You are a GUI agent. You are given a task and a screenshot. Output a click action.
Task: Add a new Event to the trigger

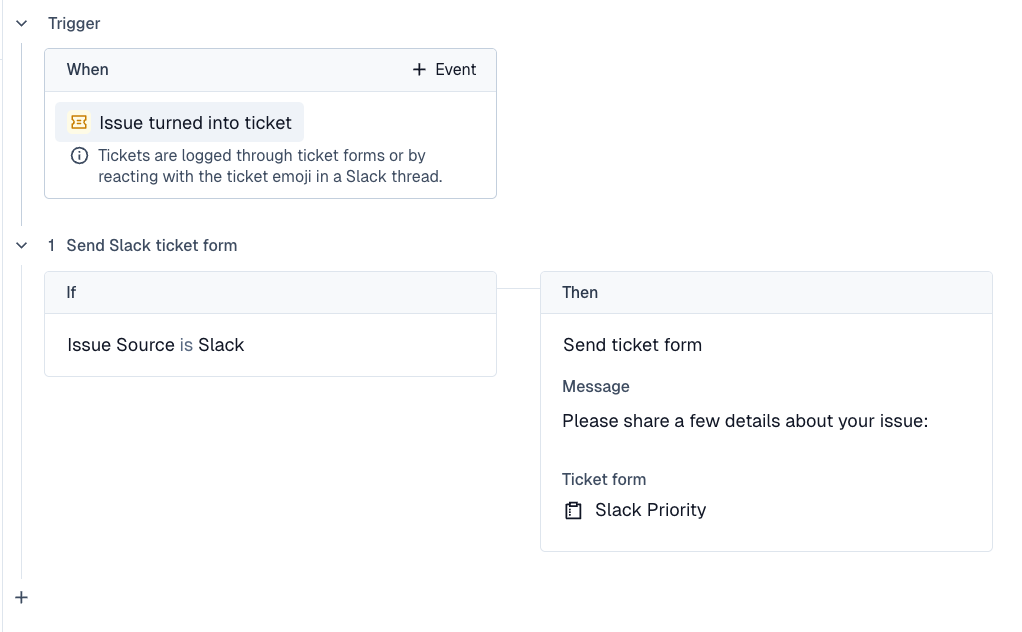click(445, 70)
